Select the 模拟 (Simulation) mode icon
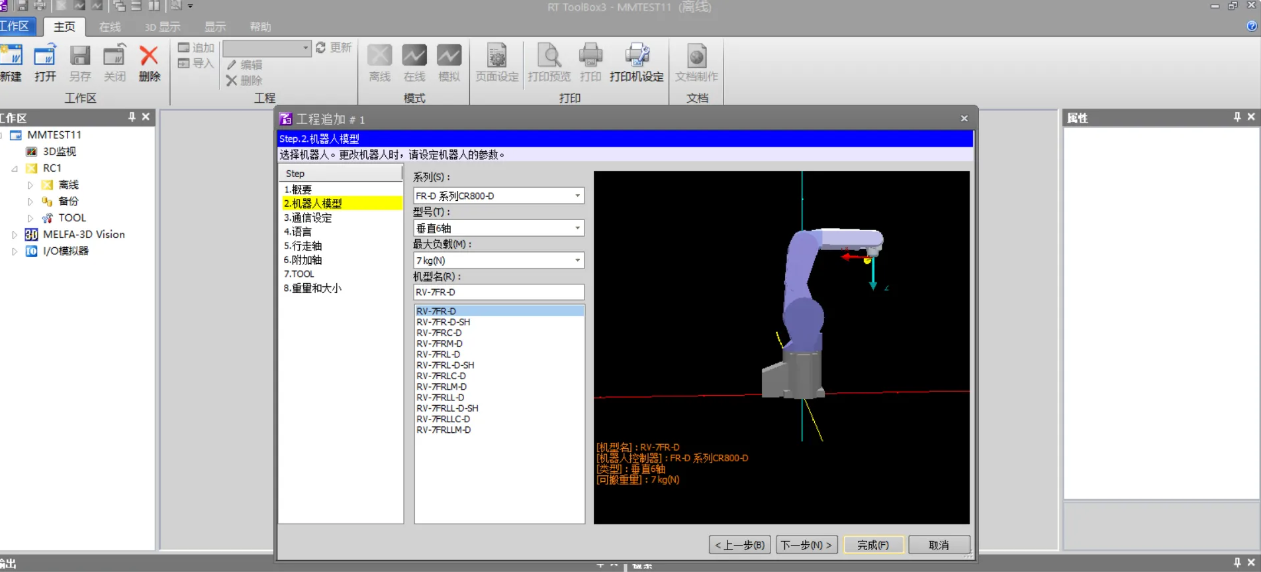This screenshot has height=572, width=1261. click(x=449, y=56)
